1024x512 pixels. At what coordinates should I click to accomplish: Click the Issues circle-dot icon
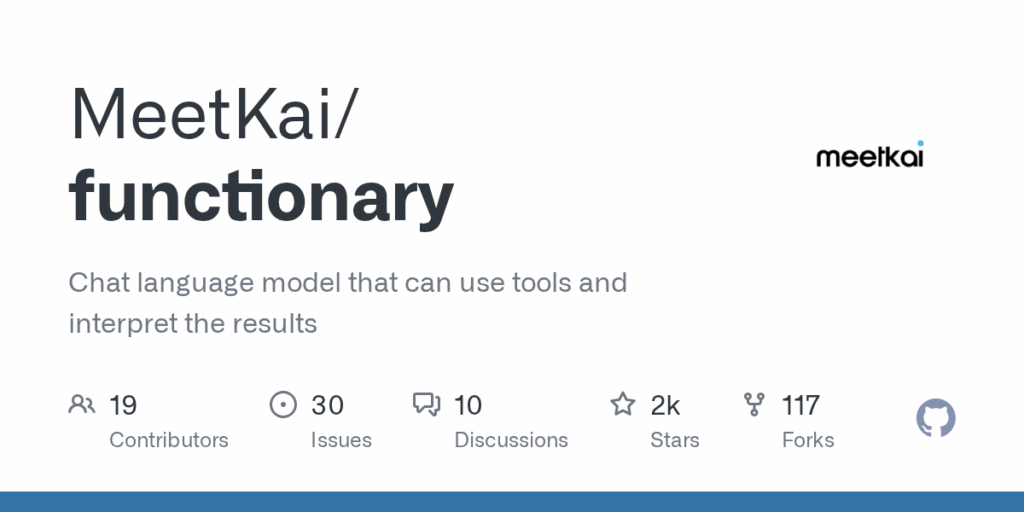click(283, 404)
